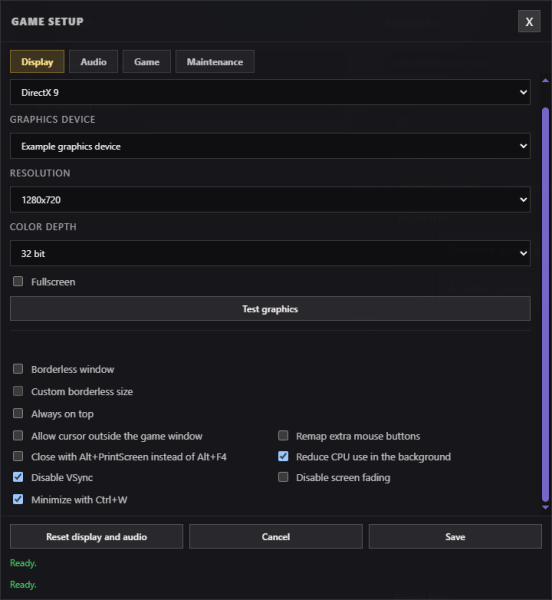552x600 pixels.
Task: Save the game setup settings
Action: (455, 536)
